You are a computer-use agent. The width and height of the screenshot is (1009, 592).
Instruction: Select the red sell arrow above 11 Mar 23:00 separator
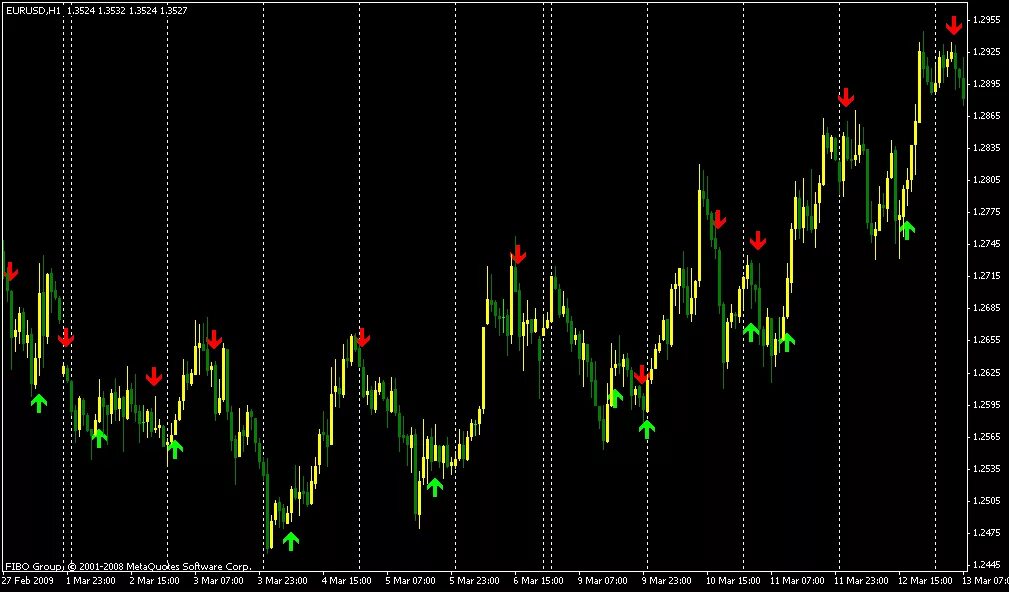(846, 97)
